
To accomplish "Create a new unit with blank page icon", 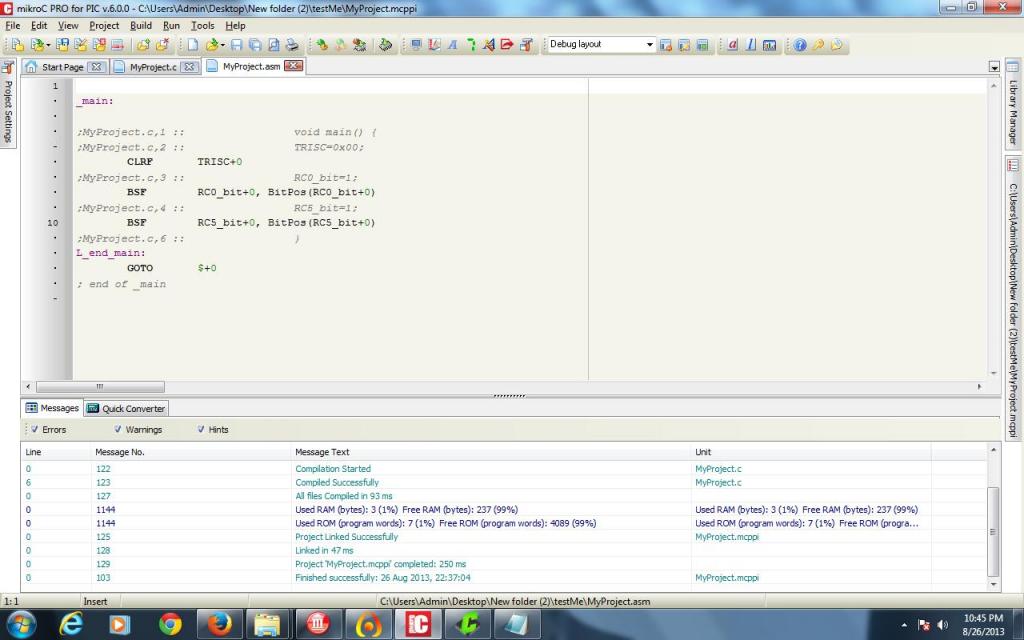I will [193, 44].
